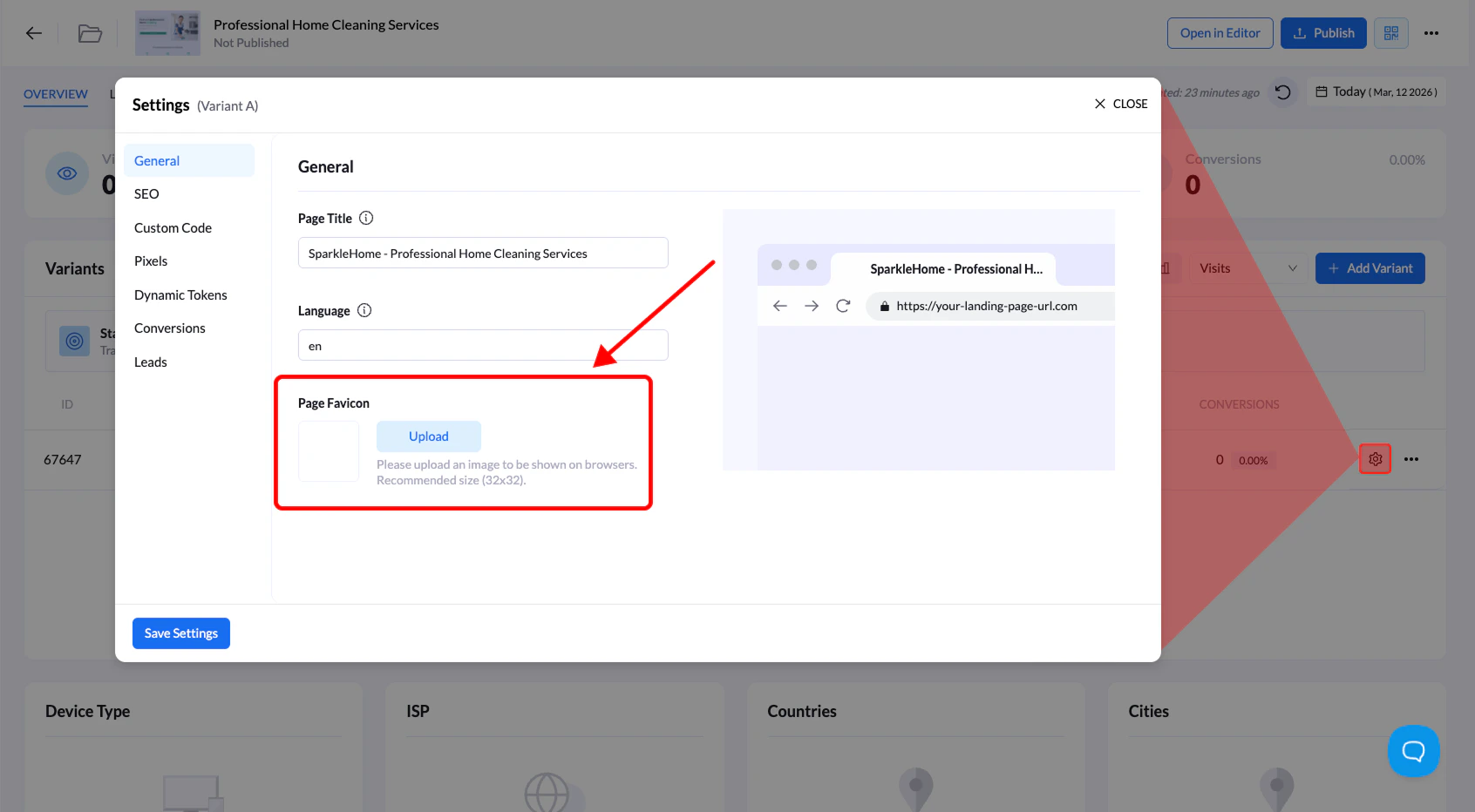Click browser preview back arrow

coord(780,306)
